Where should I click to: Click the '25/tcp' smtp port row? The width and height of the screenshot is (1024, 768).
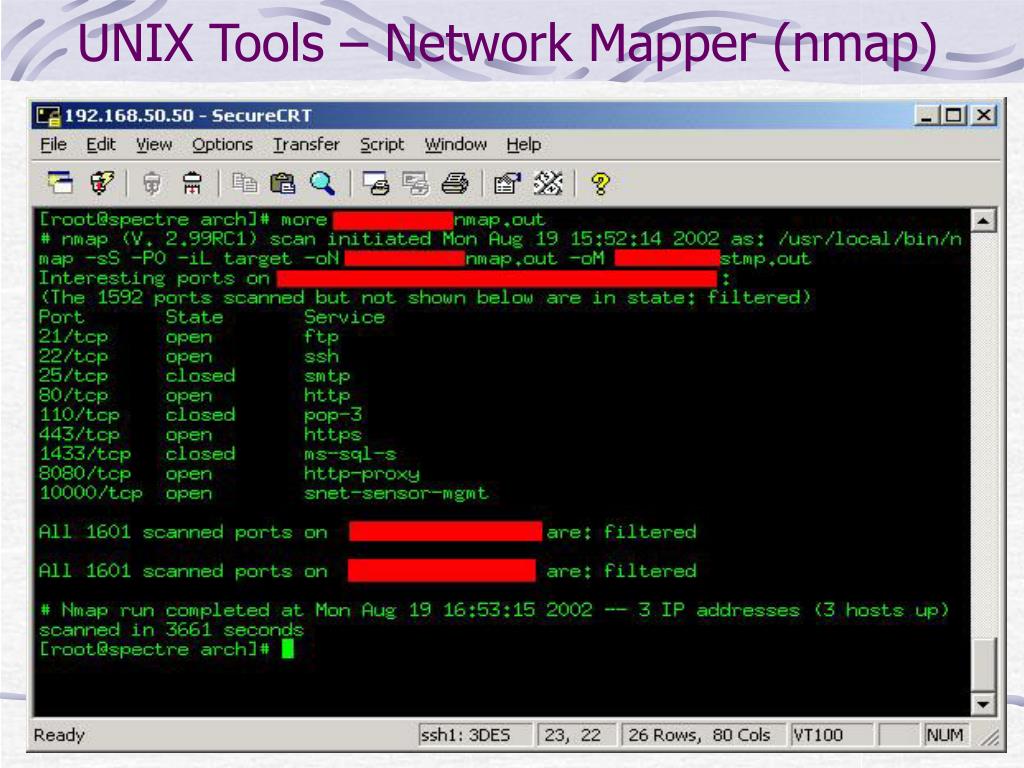(195, 376)
